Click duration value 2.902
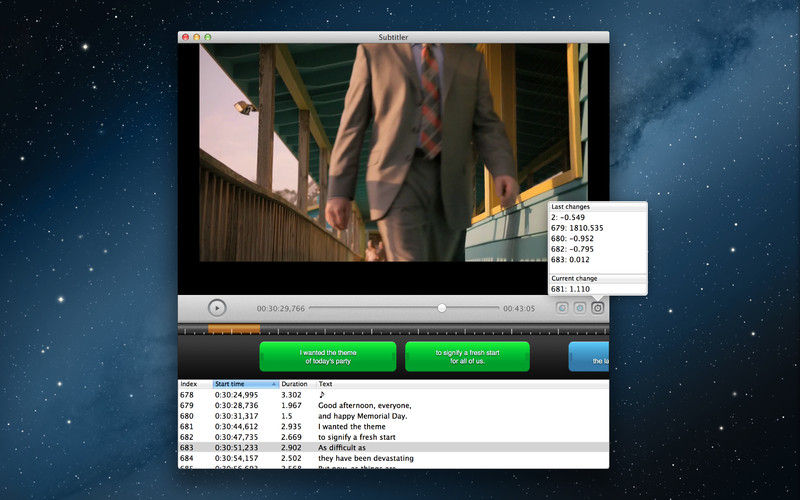The width and height of the screenshot is (800, 500). pyautogui.click(x=291, y=447)
